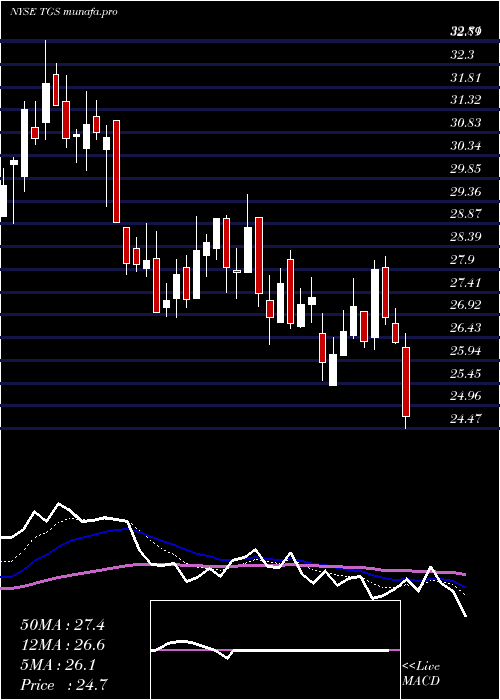Click the tall red candlestick dropping to 28.87
Image resolution: width=500 pixels, height=700 pixels.
[x=116, y=171]
